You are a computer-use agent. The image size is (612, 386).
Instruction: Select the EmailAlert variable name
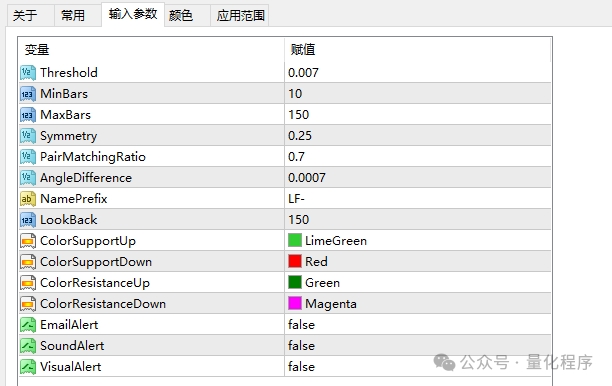69,325
